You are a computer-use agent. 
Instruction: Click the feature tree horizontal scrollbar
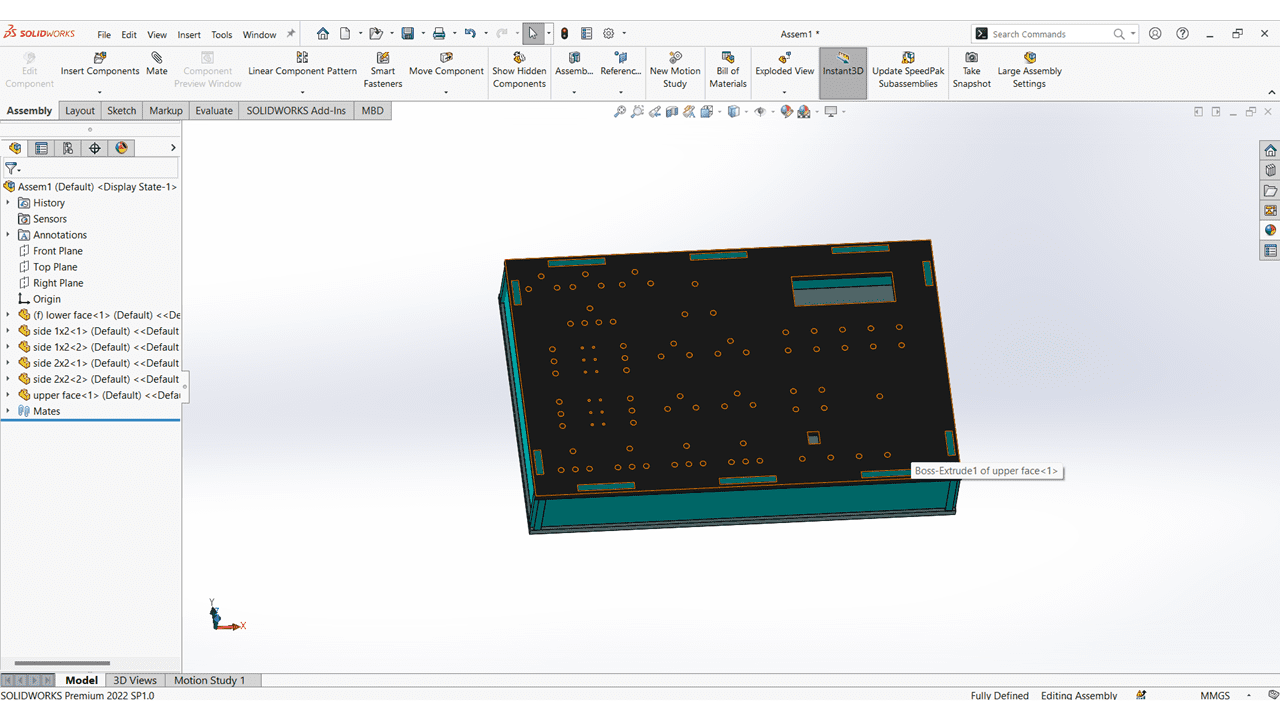[62, 663]
